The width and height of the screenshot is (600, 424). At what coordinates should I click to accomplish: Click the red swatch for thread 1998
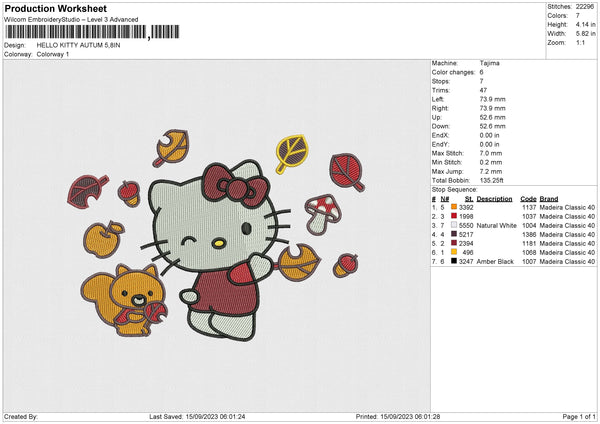point(454,216)
